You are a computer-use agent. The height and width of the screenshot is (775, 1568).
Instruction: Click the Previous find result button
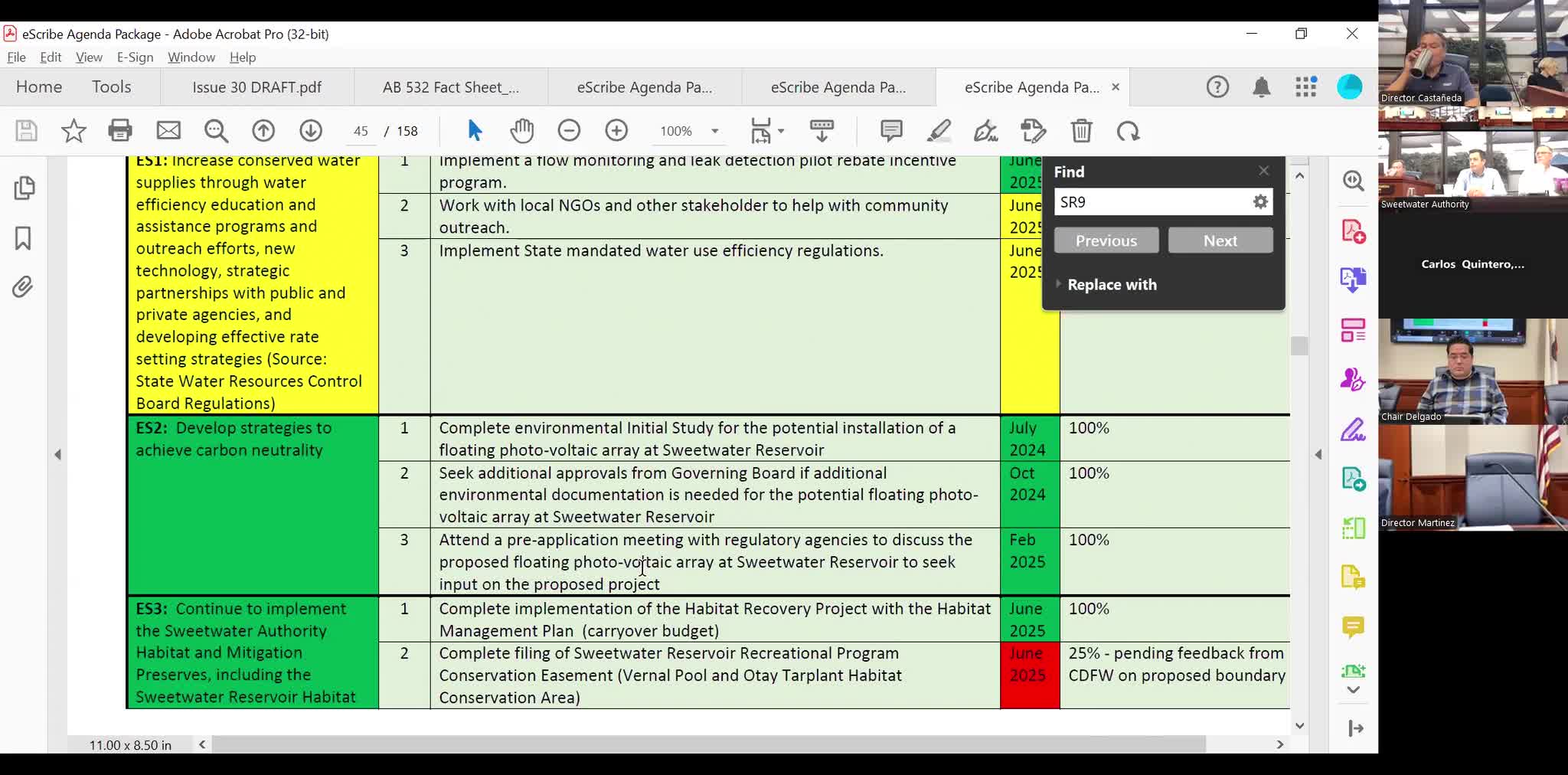[x=1106, y=240]
